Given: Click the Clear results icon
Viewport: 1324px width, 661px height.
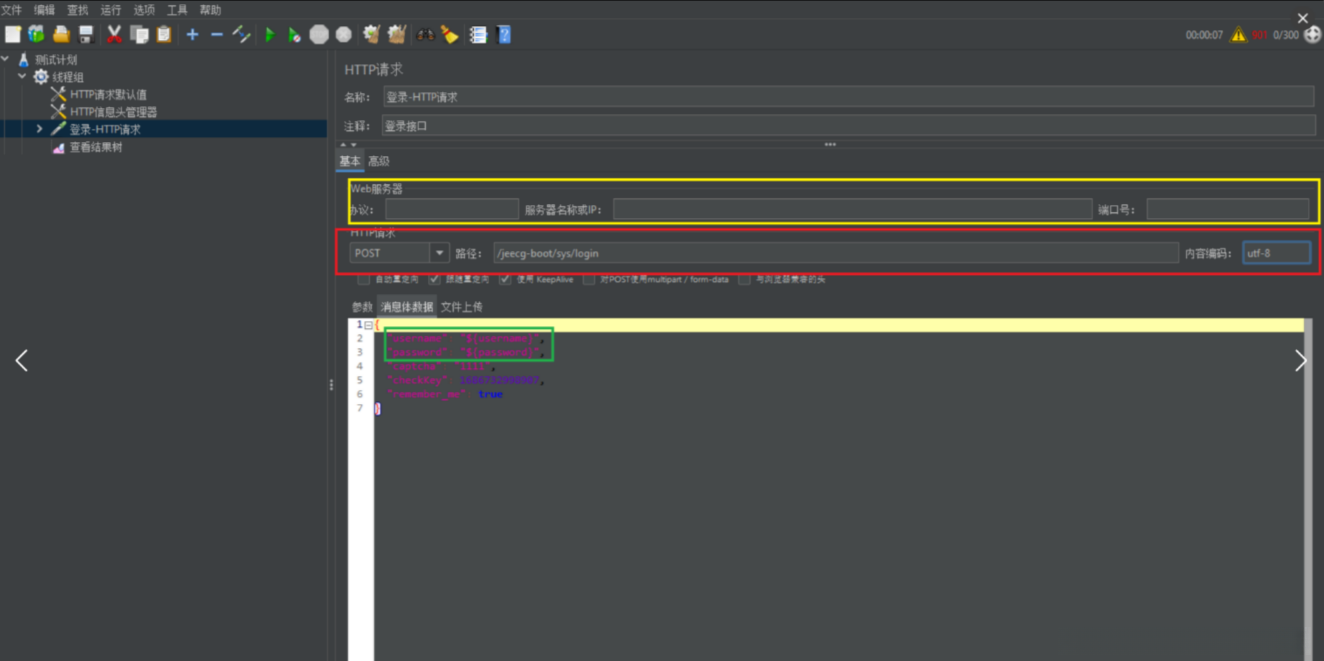Looking at the screenshot, I should pos(372,35).
